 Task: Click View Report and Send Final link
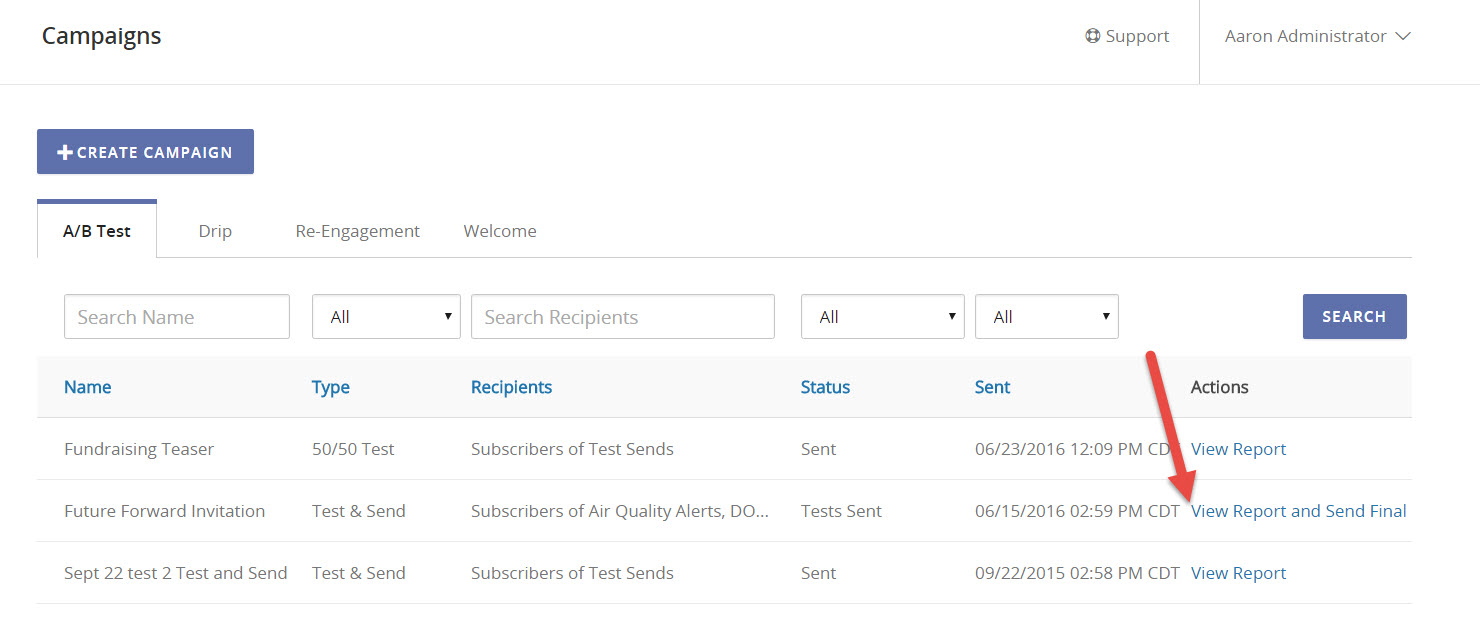1298,511
